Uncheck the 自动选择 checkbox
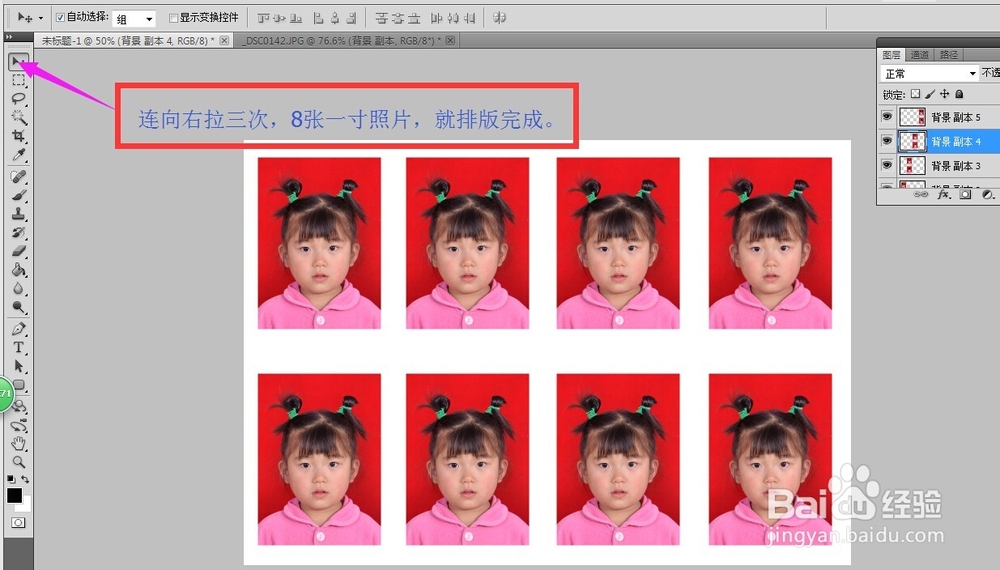Image resolution: width=1000 pixels, height=570 pixels. point(61,17)
